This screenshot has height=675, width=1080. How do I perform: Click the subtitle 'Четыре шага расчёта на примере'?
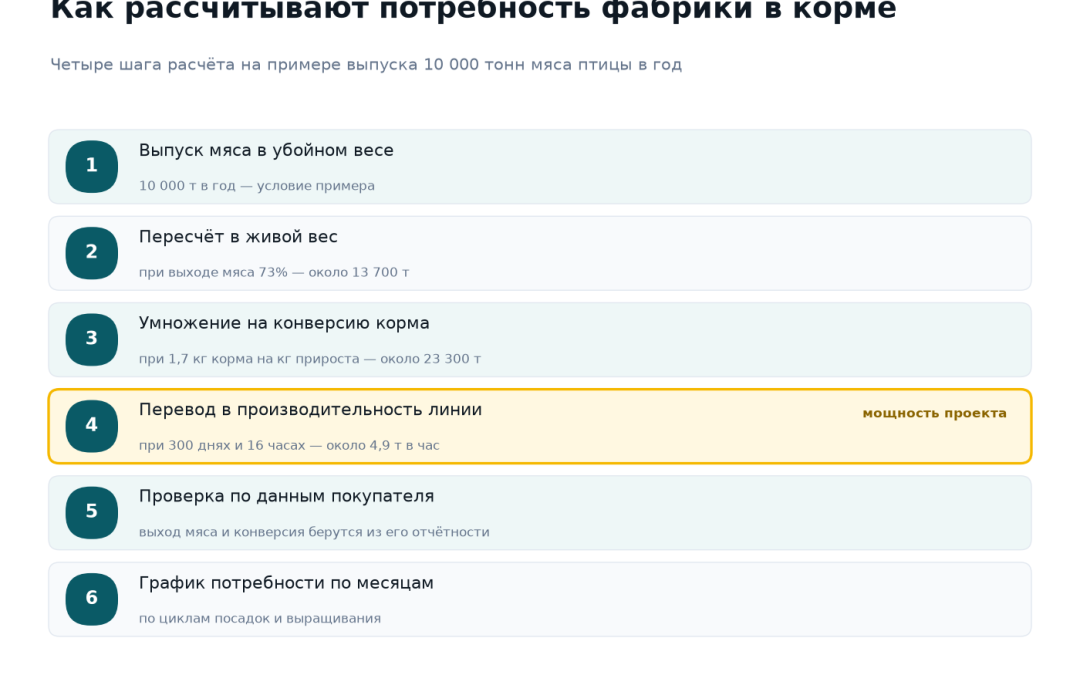coord(196,65)
